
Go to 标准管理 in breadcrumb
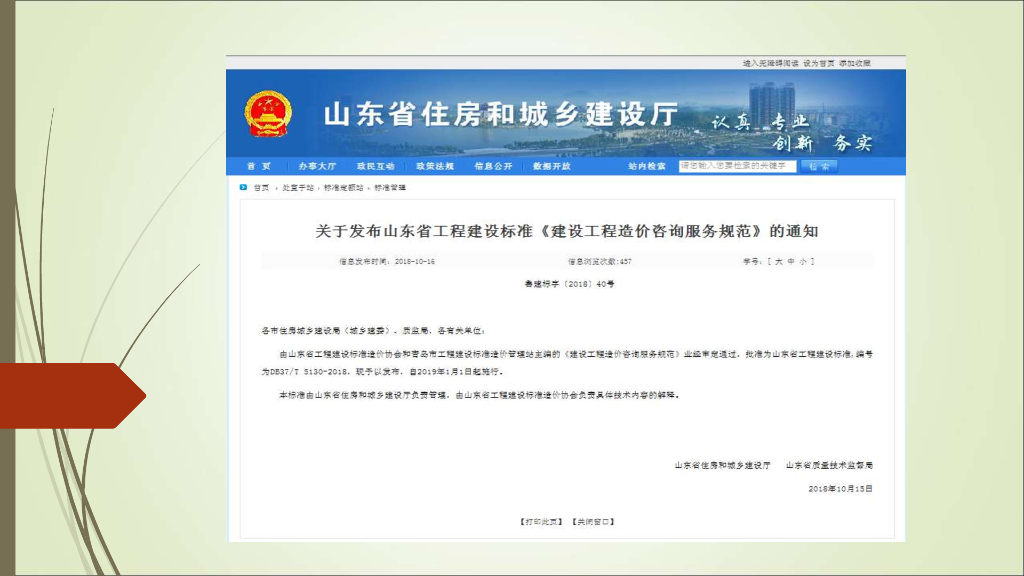tap(390, 187)
